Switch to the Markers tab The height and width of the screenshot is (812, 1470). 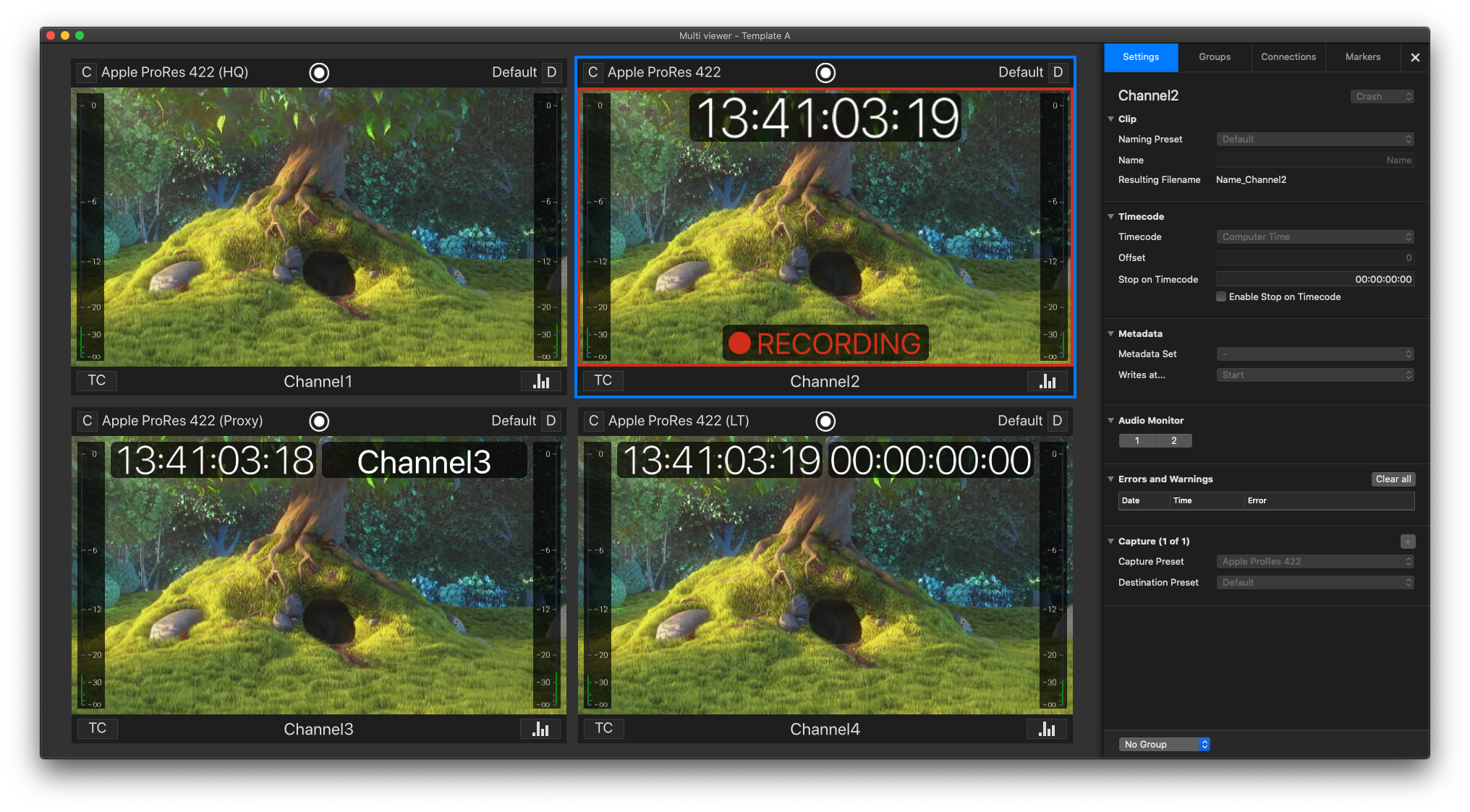[x=1363, y=57]
